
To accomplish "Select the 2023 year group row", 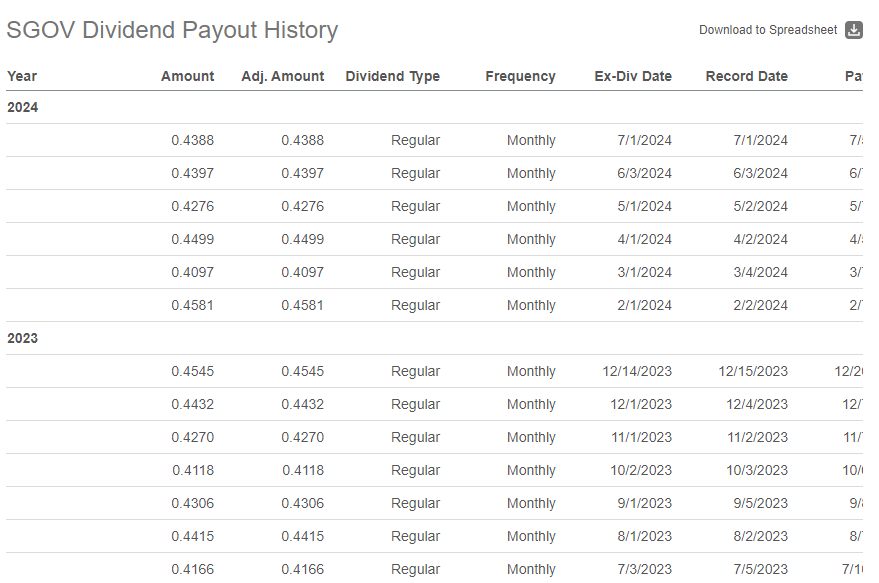I will click(x=434, y=338).
